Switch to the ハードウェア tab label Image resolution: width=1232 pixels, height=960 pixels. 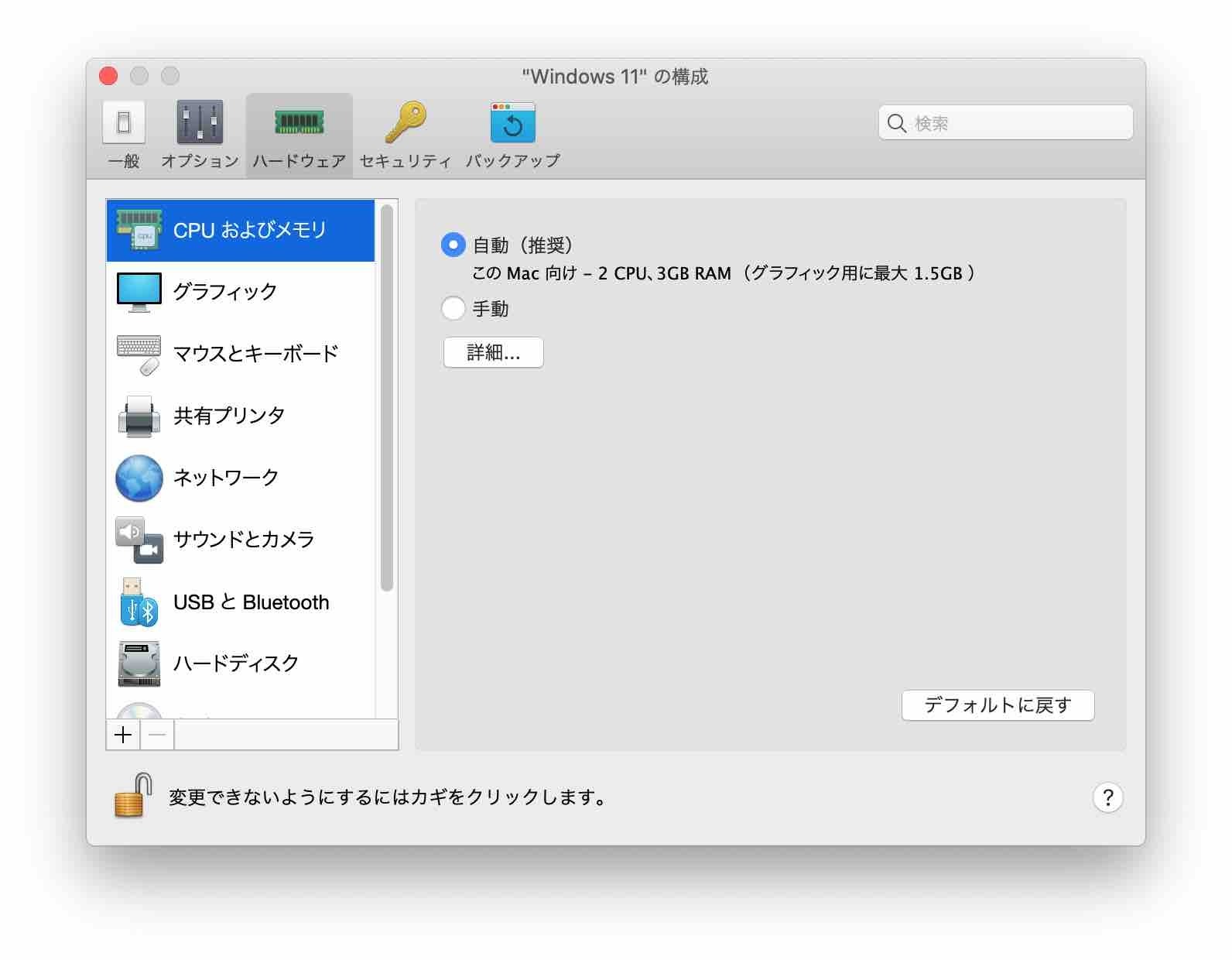pos(299,161)
